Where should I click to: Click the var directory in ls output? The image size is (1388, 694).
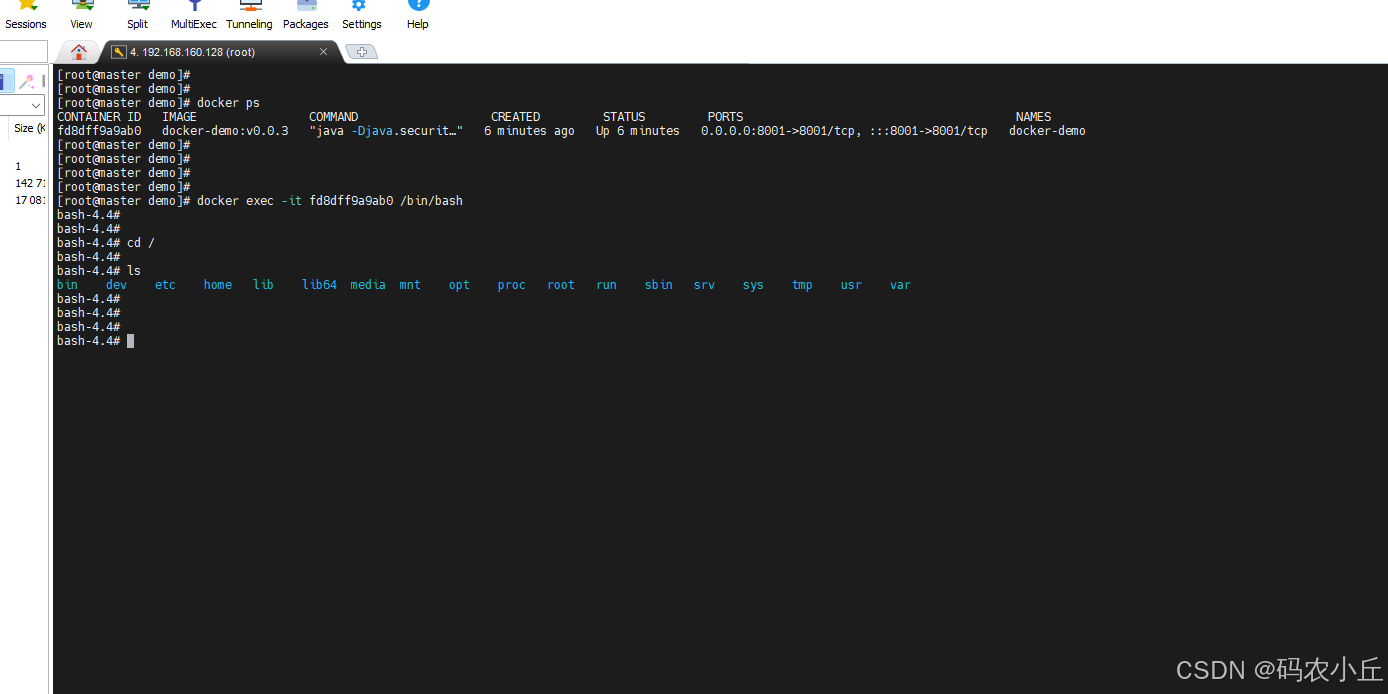pyautogui.click(x=900, y=285)
